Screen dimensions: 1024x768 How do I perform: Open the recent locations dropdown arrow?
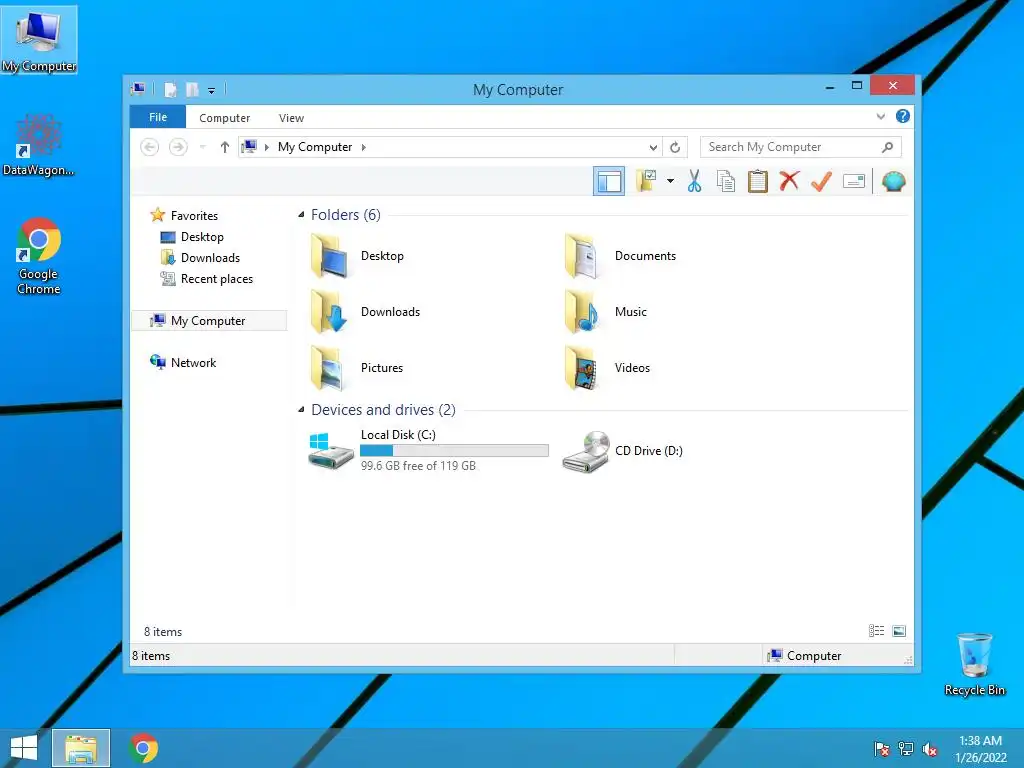point(202,147)
